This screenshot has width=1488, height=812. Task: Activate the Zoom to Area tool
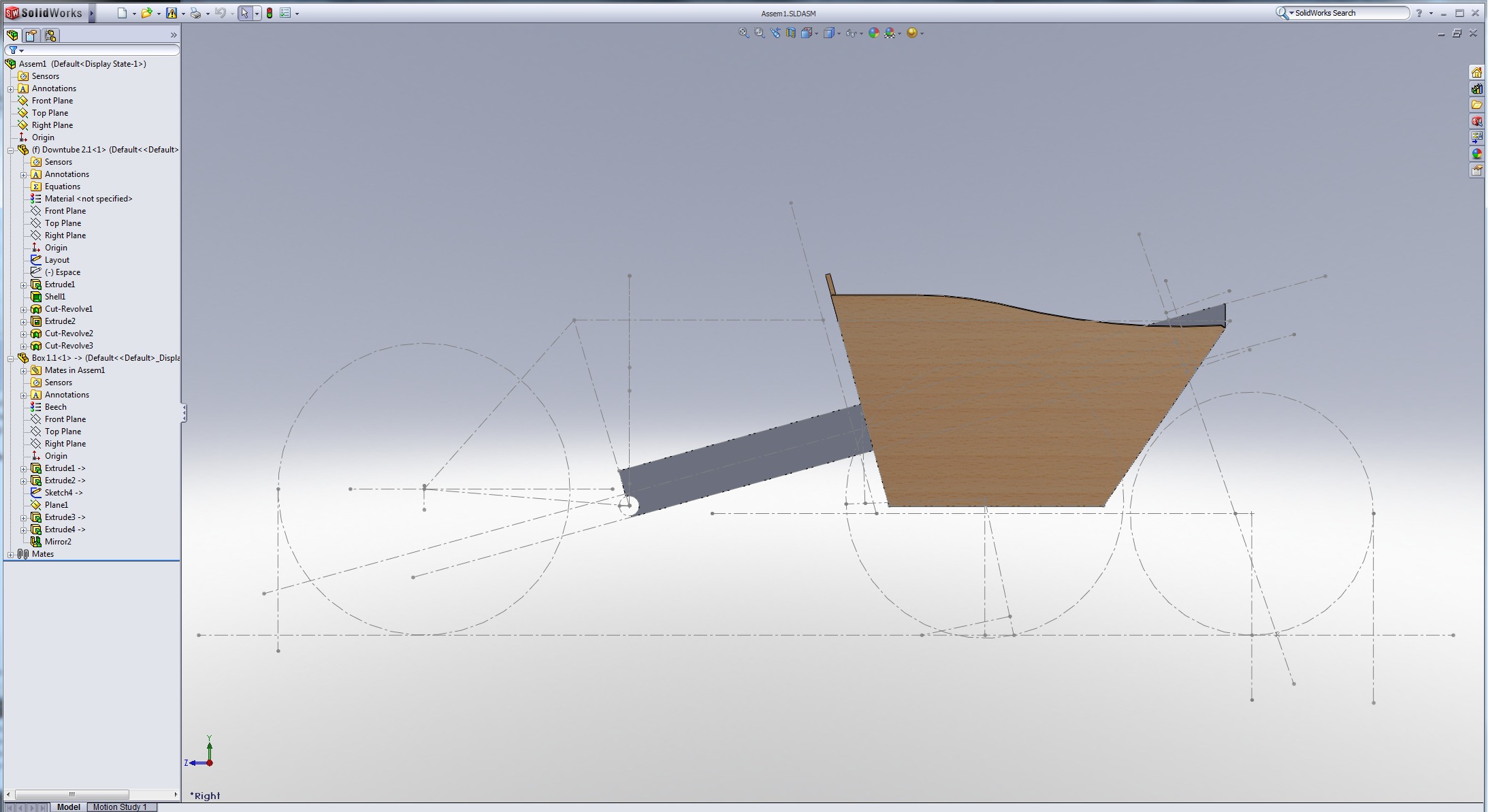758,33
